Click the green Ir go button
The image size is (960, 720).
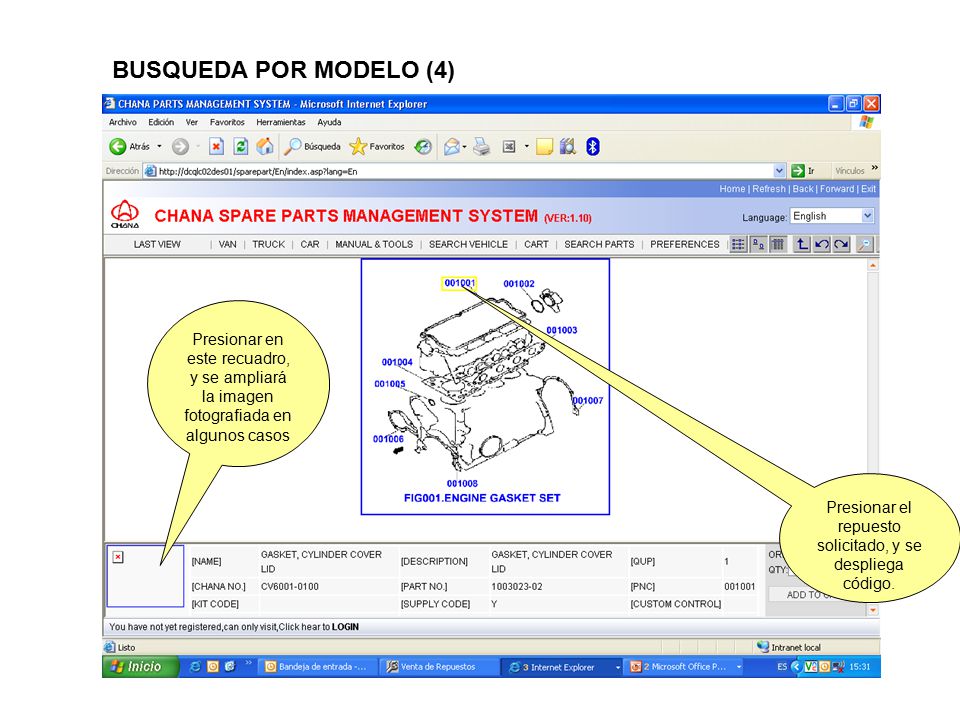click(803, 171)
